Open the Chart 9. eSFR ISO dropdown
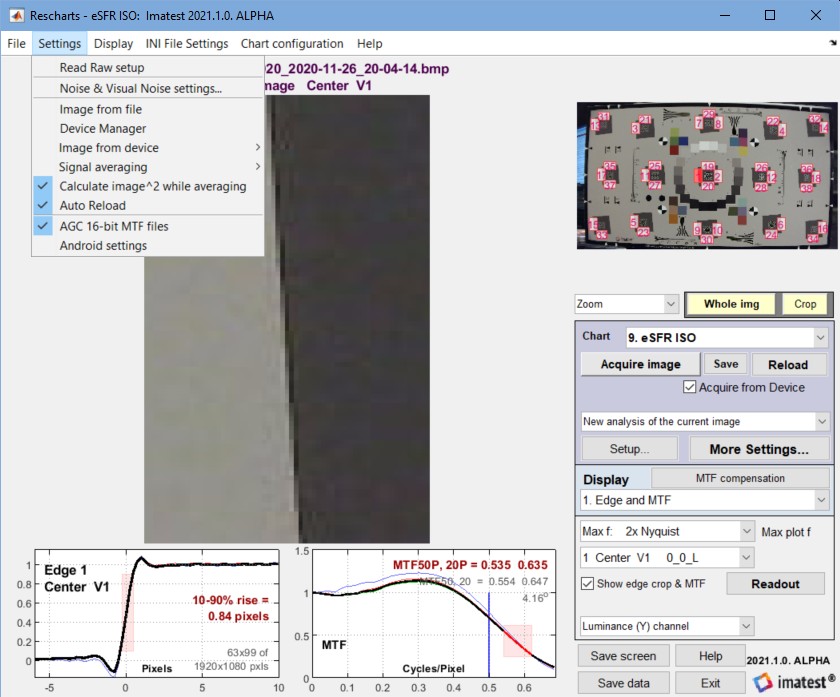Viewport: 840px width, 697px height. tap(727, 338)
